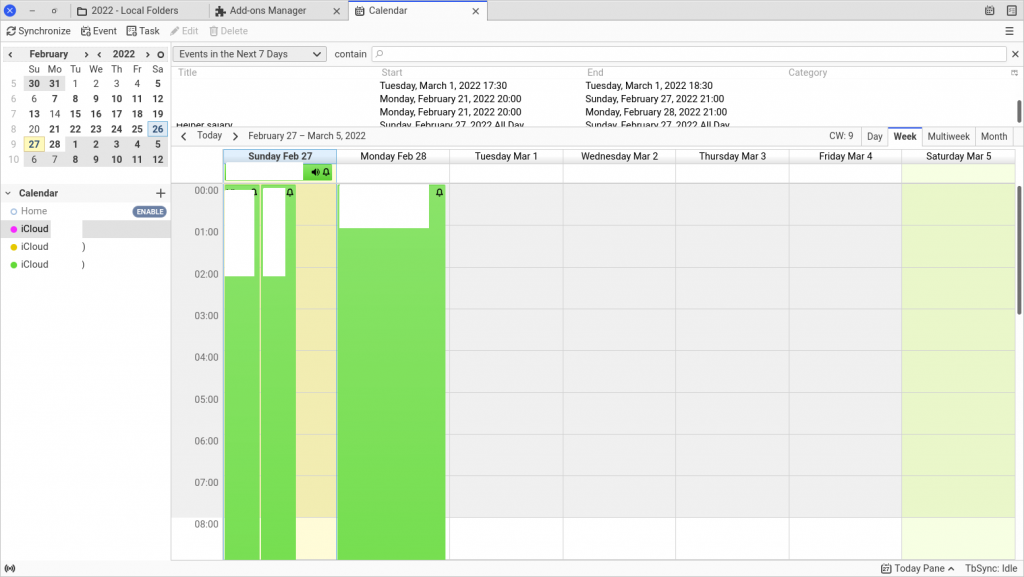Open the Add-ons Manager tab
Image resolution: width=1024 pixels, height=577 pixels.
coord(265,11)
